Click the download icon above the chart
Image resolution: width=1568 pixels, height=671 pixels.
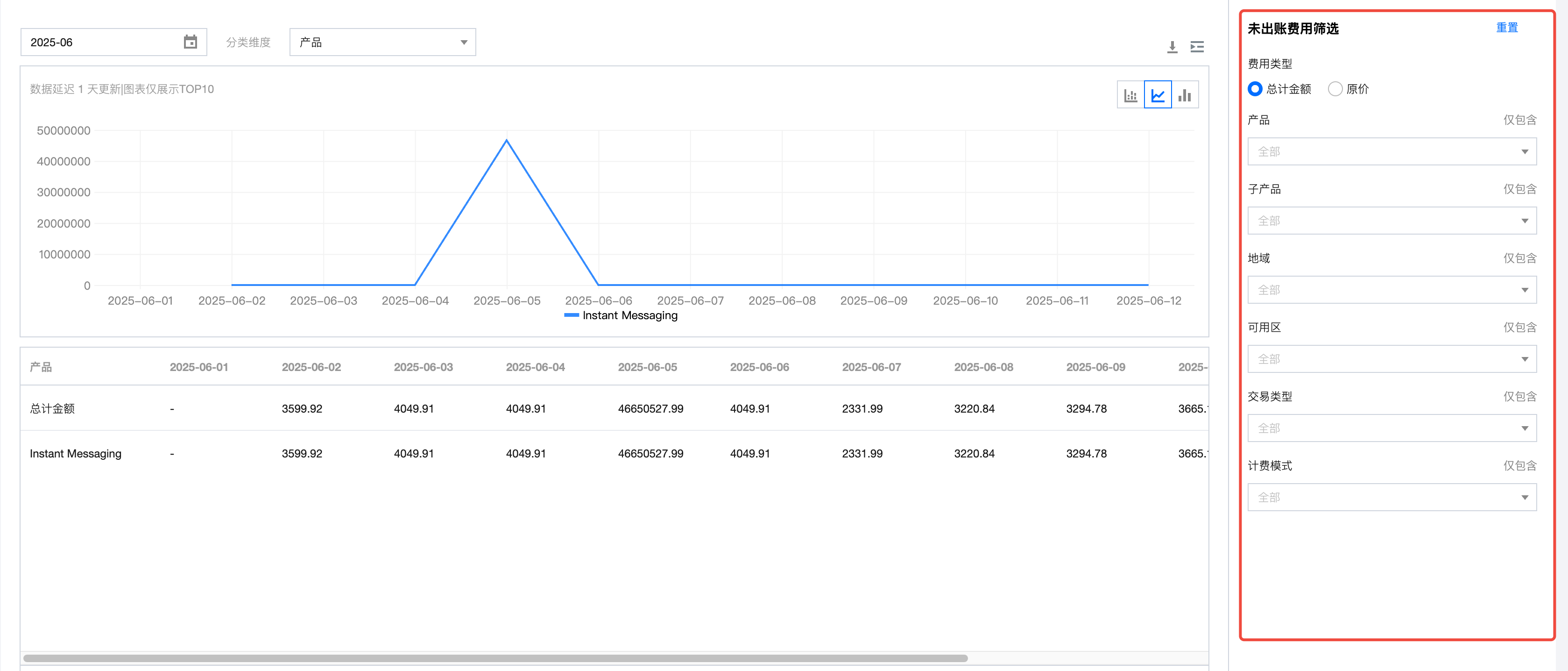[x=1172, y=47]
